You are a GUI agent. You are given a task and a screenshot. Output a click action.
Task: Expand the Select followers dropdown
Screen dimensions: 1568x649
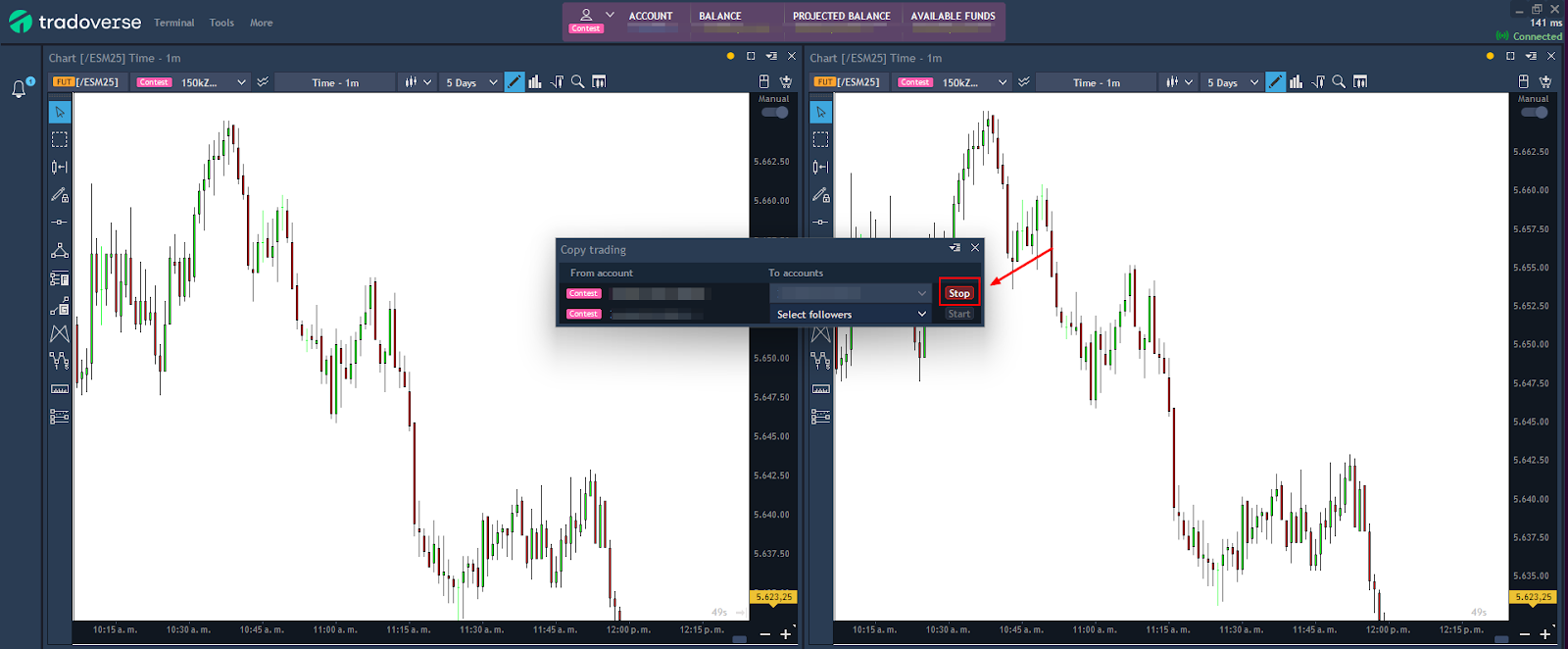pos(850,315)
